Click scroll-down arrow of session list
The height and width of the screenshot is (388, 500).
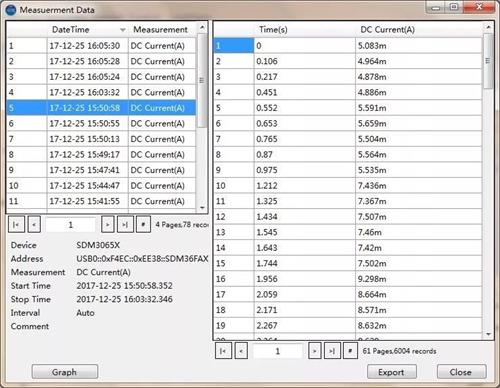[202, 208]
